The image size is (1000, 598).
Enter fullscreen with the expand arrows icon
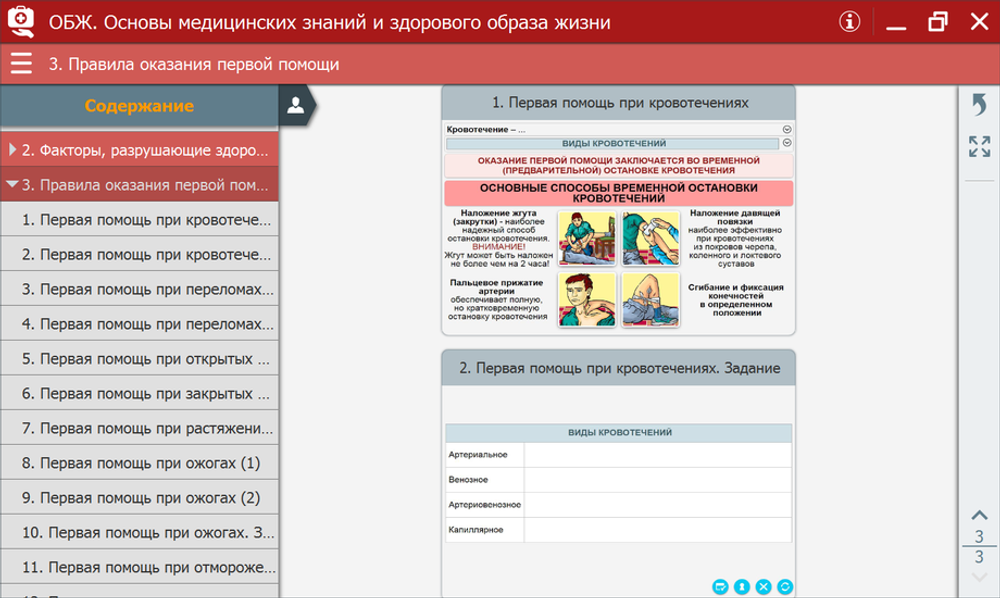pos(979,146)
